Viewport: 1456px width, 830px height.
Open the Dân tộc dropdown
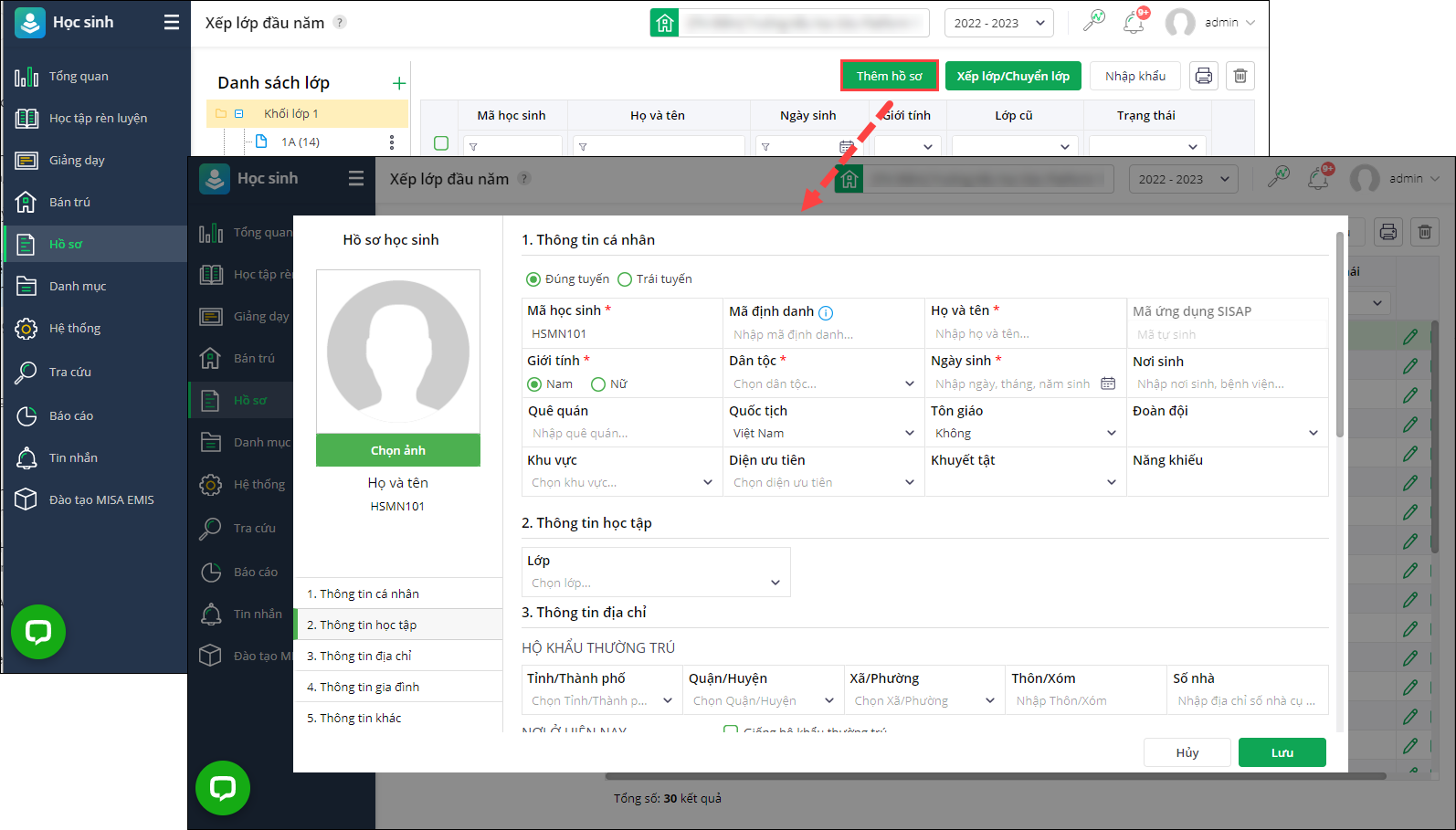coord(823,383)
